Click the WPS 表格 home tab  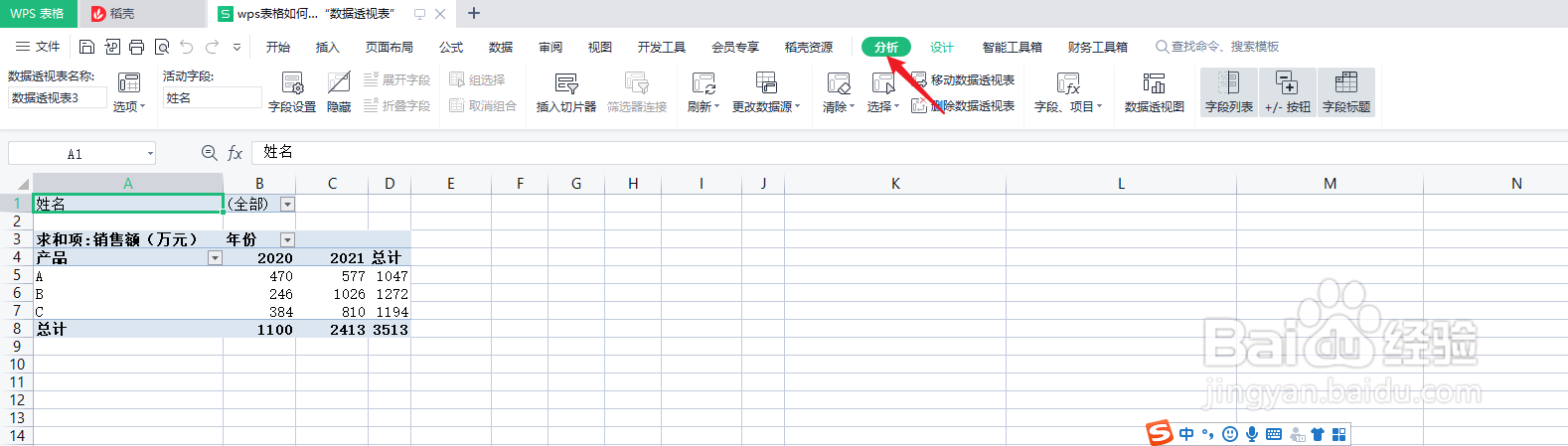(38, 13)
